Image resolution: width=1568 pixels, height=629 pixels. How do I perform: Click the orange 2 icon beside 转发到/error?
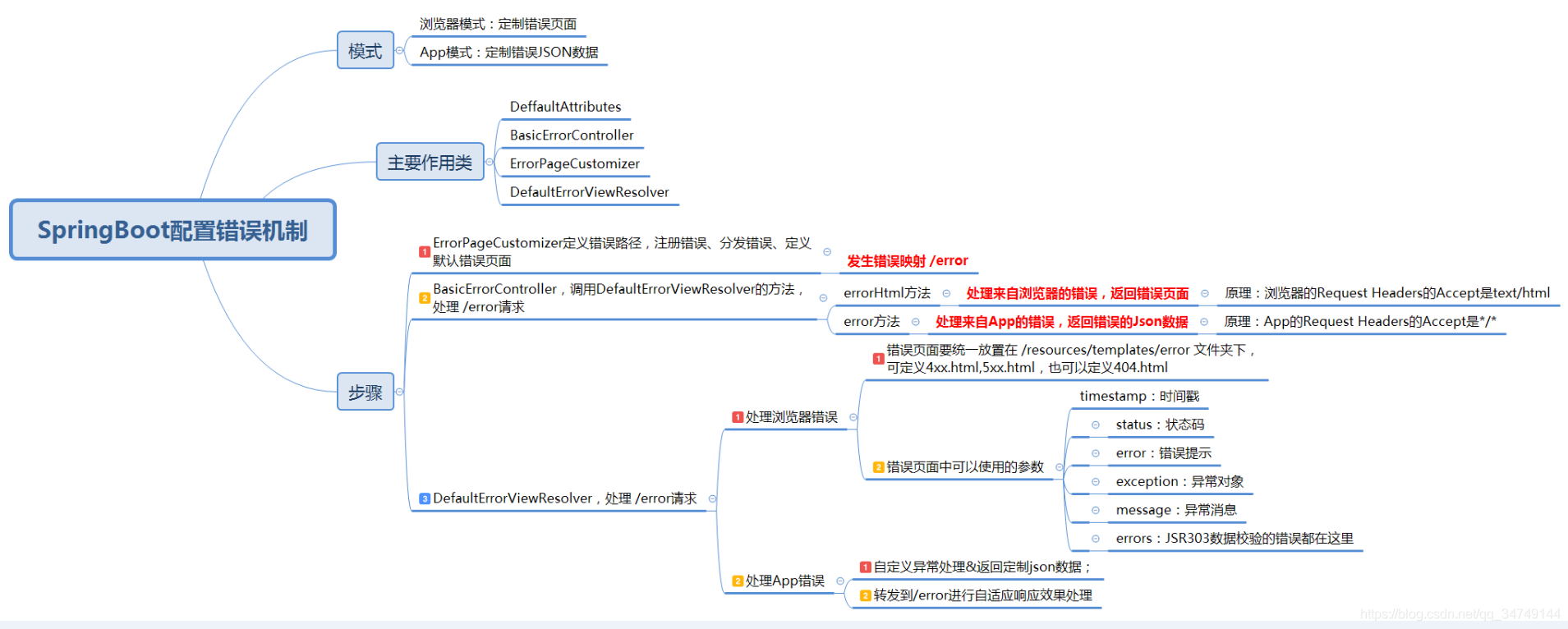[865, 595]
